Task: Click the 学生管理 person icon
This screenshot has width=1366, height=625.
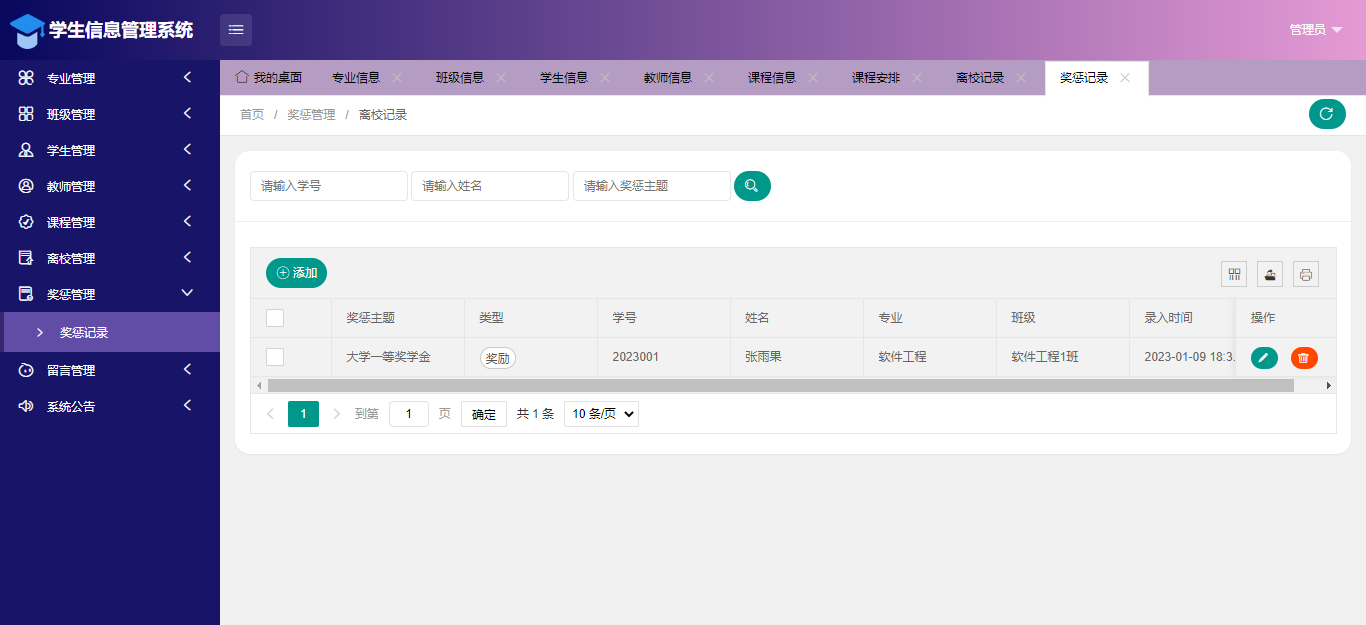Action: tap(26, 150)
